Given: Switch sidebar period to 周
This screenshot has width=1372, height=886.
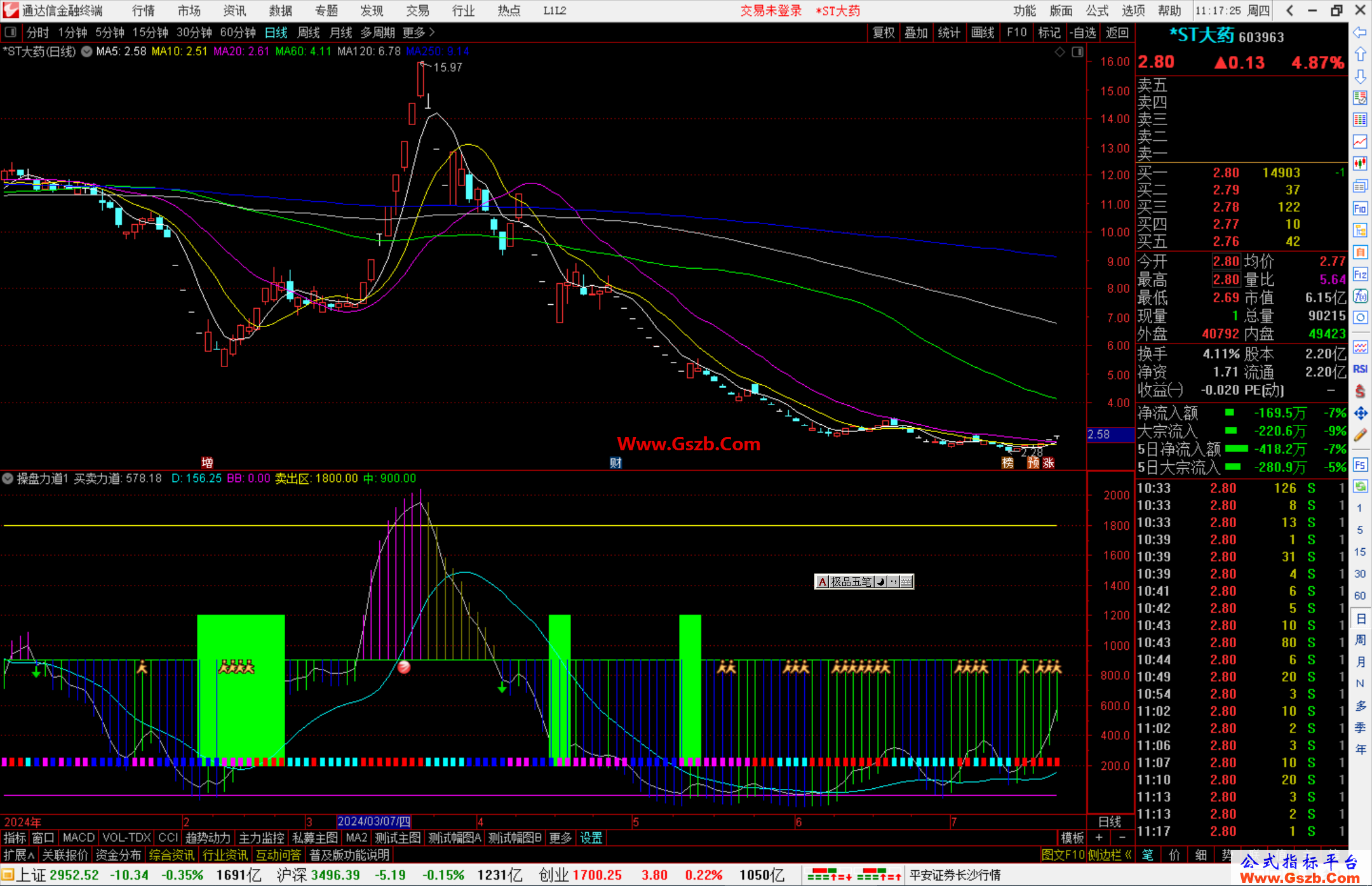Looking at the screenshot, I should tap(1360, 640).
